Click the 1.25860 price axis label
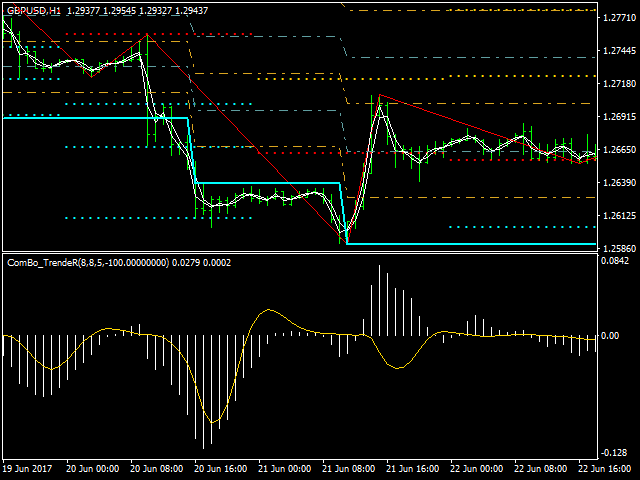This screenshot has height=480, width=640. (x=617, y=248)
